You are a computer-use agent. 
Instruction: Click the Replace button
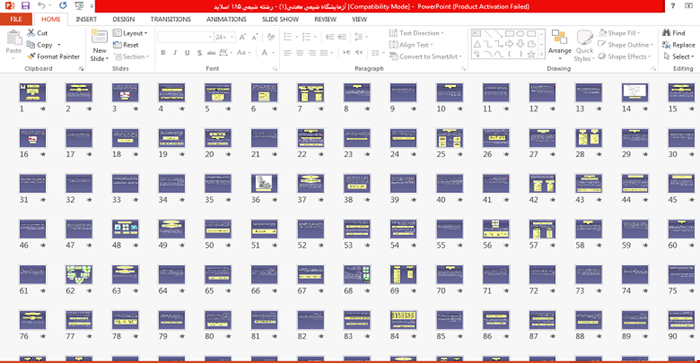coord(679,45)
